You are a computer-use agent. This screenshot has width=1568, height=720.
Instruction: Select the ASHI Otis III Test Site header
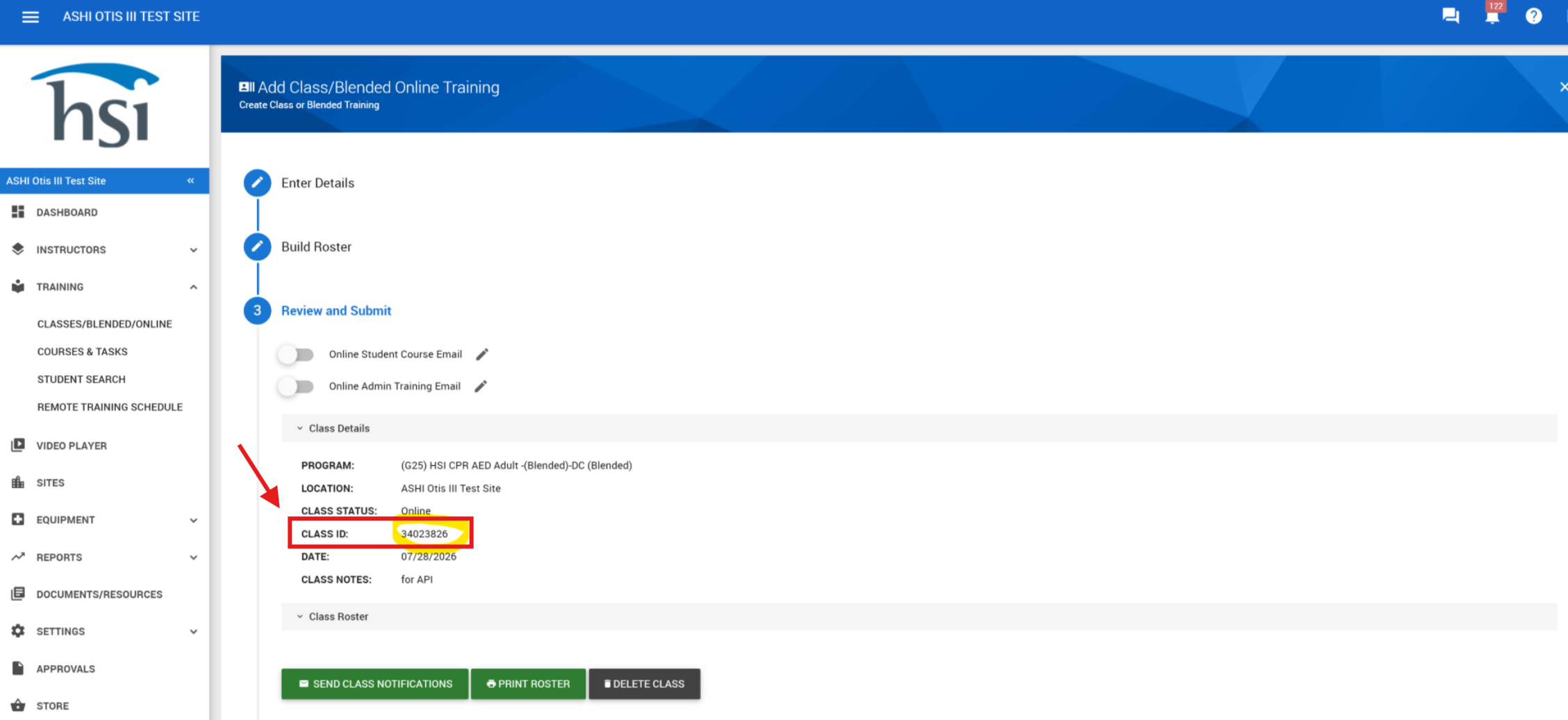[x=104, y=181]
